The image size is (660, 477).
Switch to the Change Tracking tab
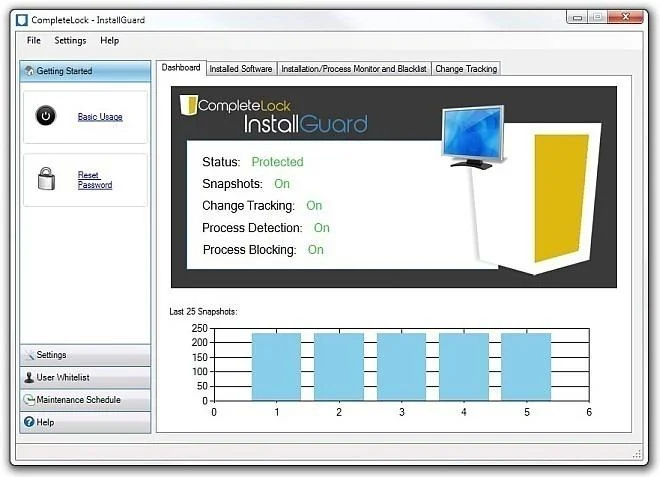[x=466, y=69]
